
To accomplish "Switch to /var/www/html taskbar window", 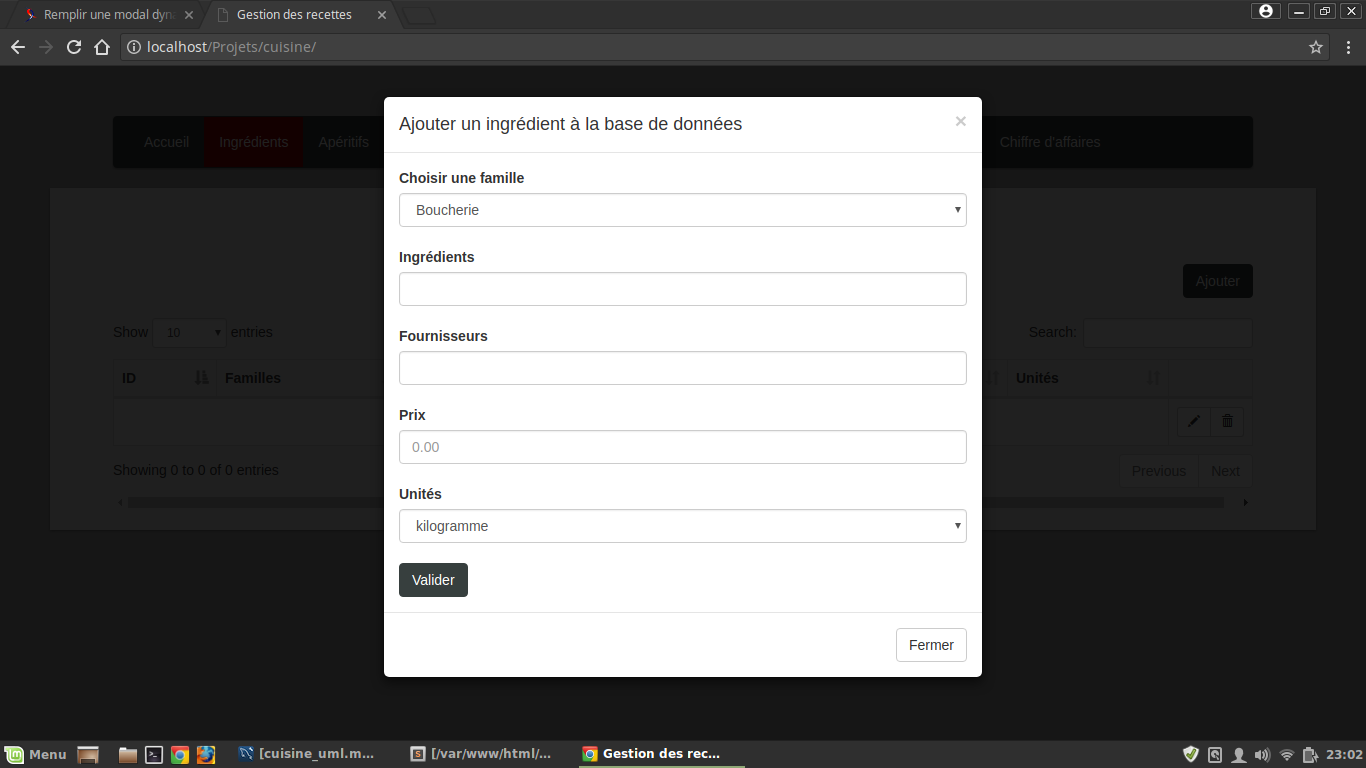I will (483, 754).
